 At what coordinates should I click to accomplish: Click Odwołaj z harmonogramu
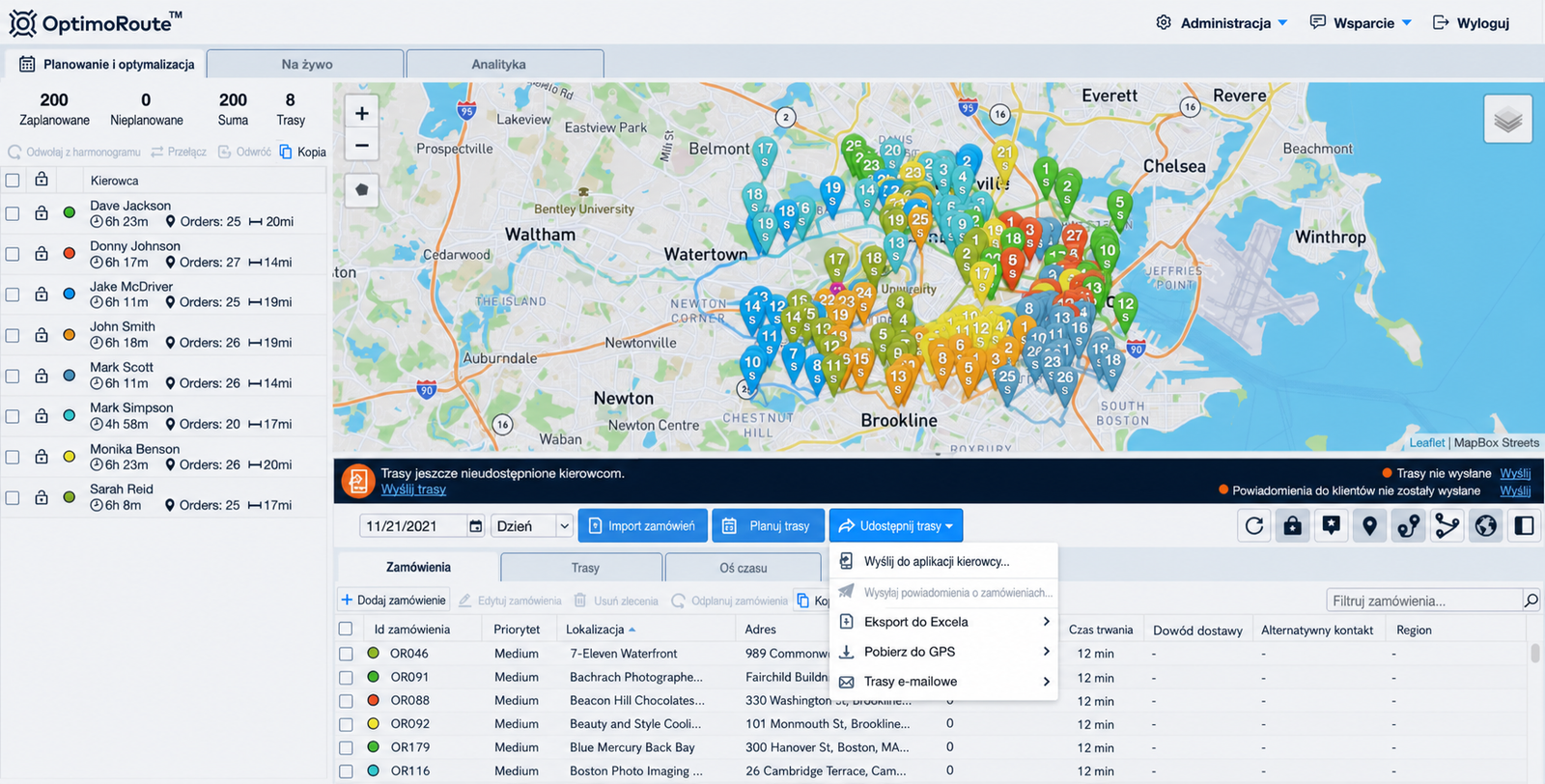tap(74, 152)
